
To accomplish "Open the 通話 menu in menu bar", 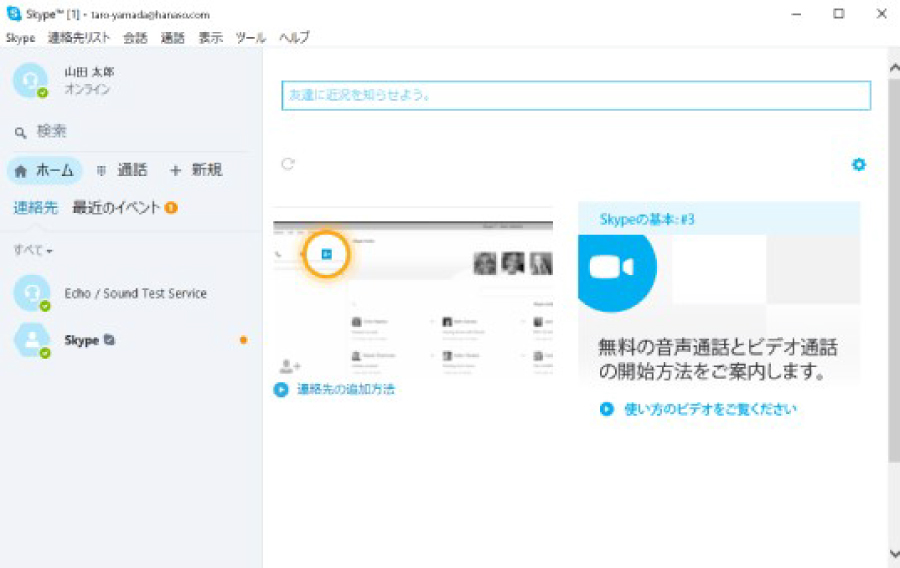I will [172, 38].
